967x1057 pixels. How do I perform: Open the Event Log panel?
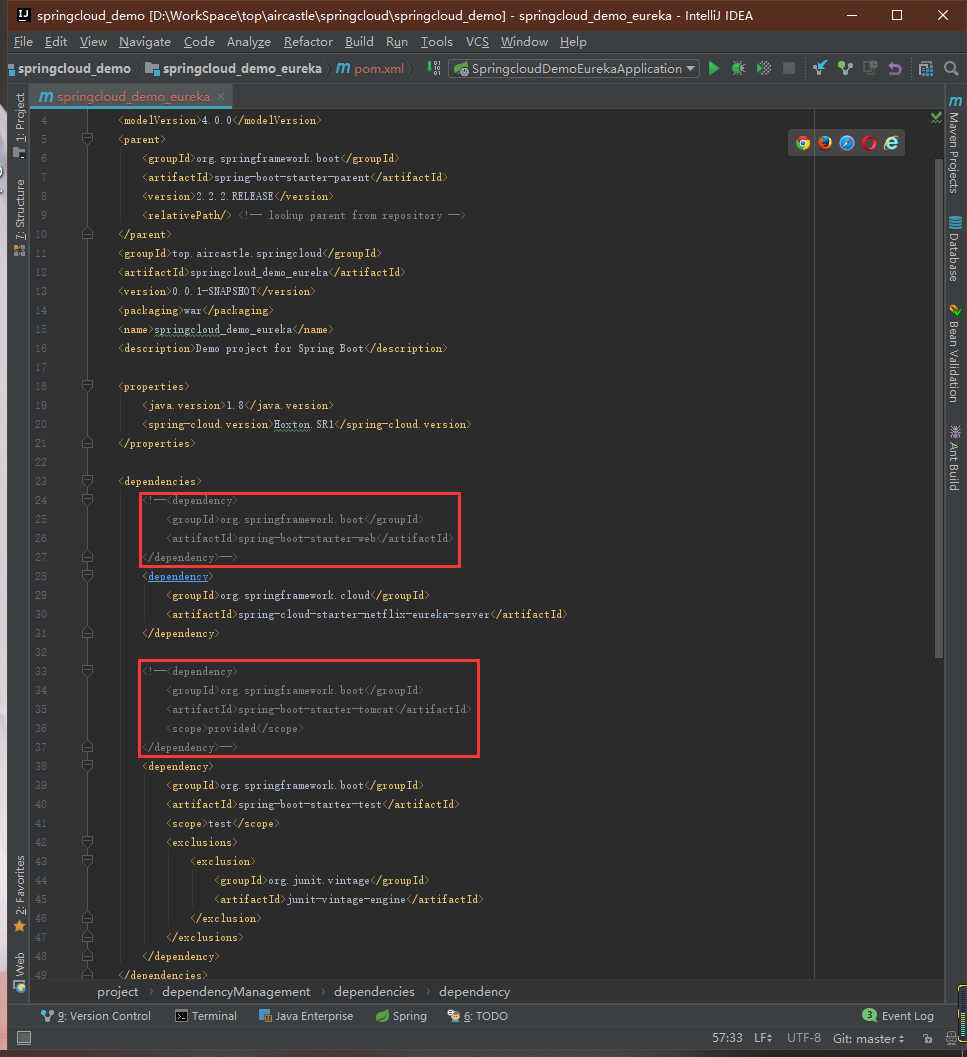(x=898, y=1016)
